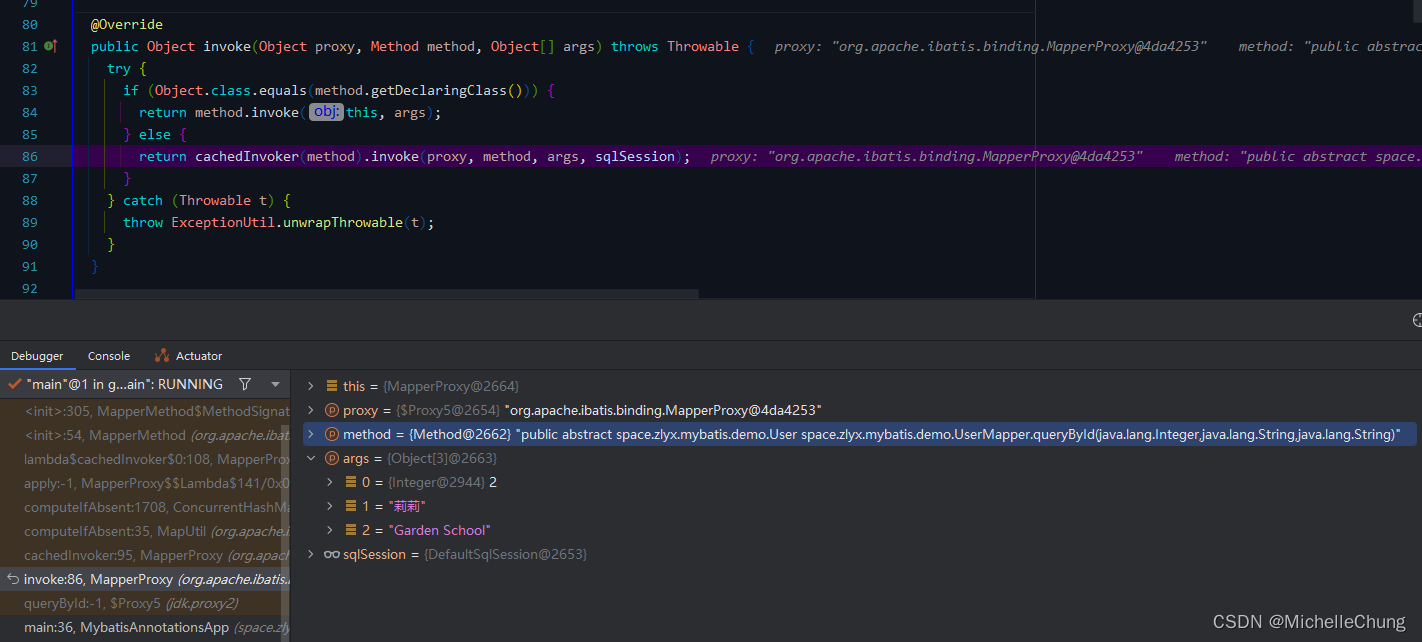Image resolution: width=1422 pixels, height=642 pixels.
Task: Collapse the args Object[3] node
Action: pos(310,458)
